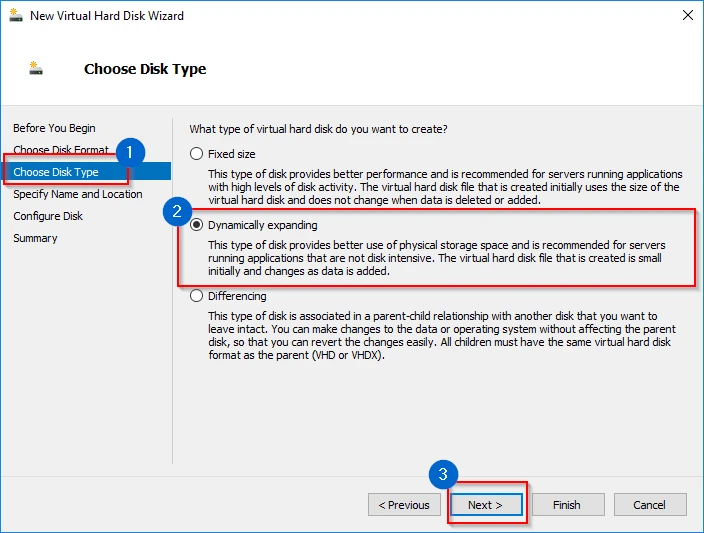Click the disk icon beside the Choose Disk Type heading
The height and width of the screenshot is (533, 704).
pos(37,69)
